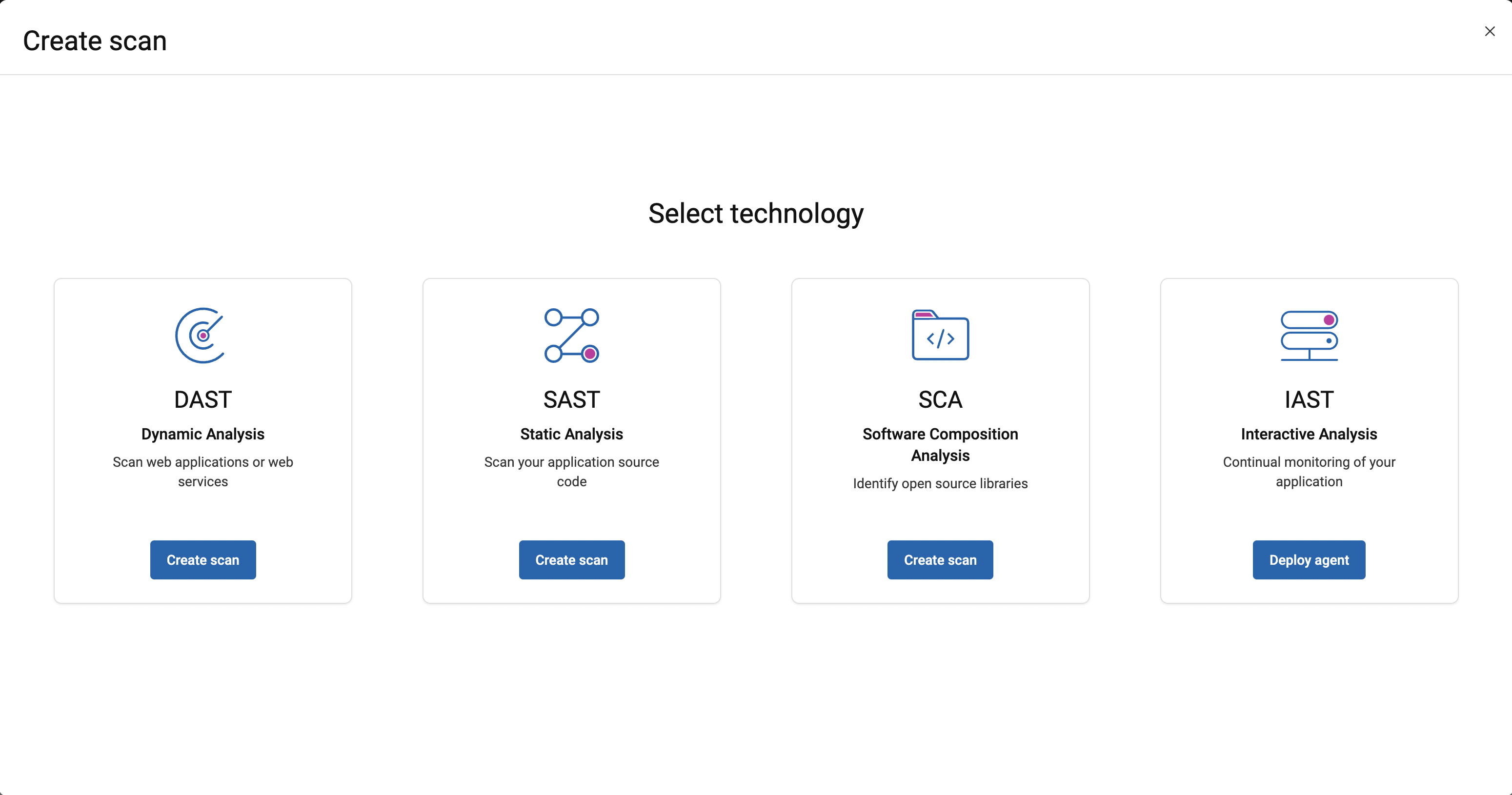Click the SAST title text
The image size is (1512, 795).
click(571, 399)
